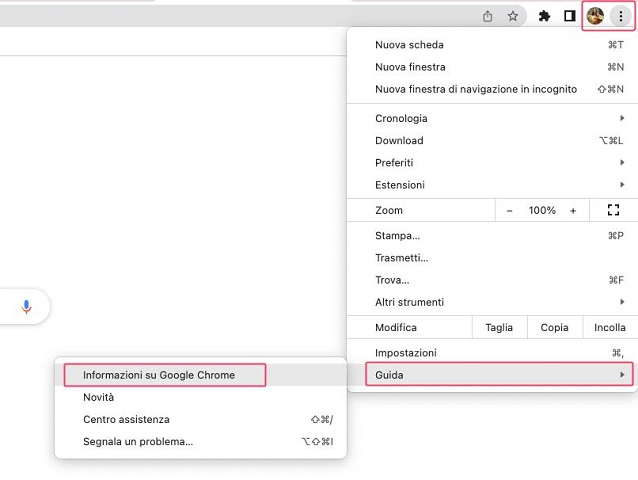Decrease zoom with the minus button
Viewport: 638px width, 480px height.
[509, 211]
